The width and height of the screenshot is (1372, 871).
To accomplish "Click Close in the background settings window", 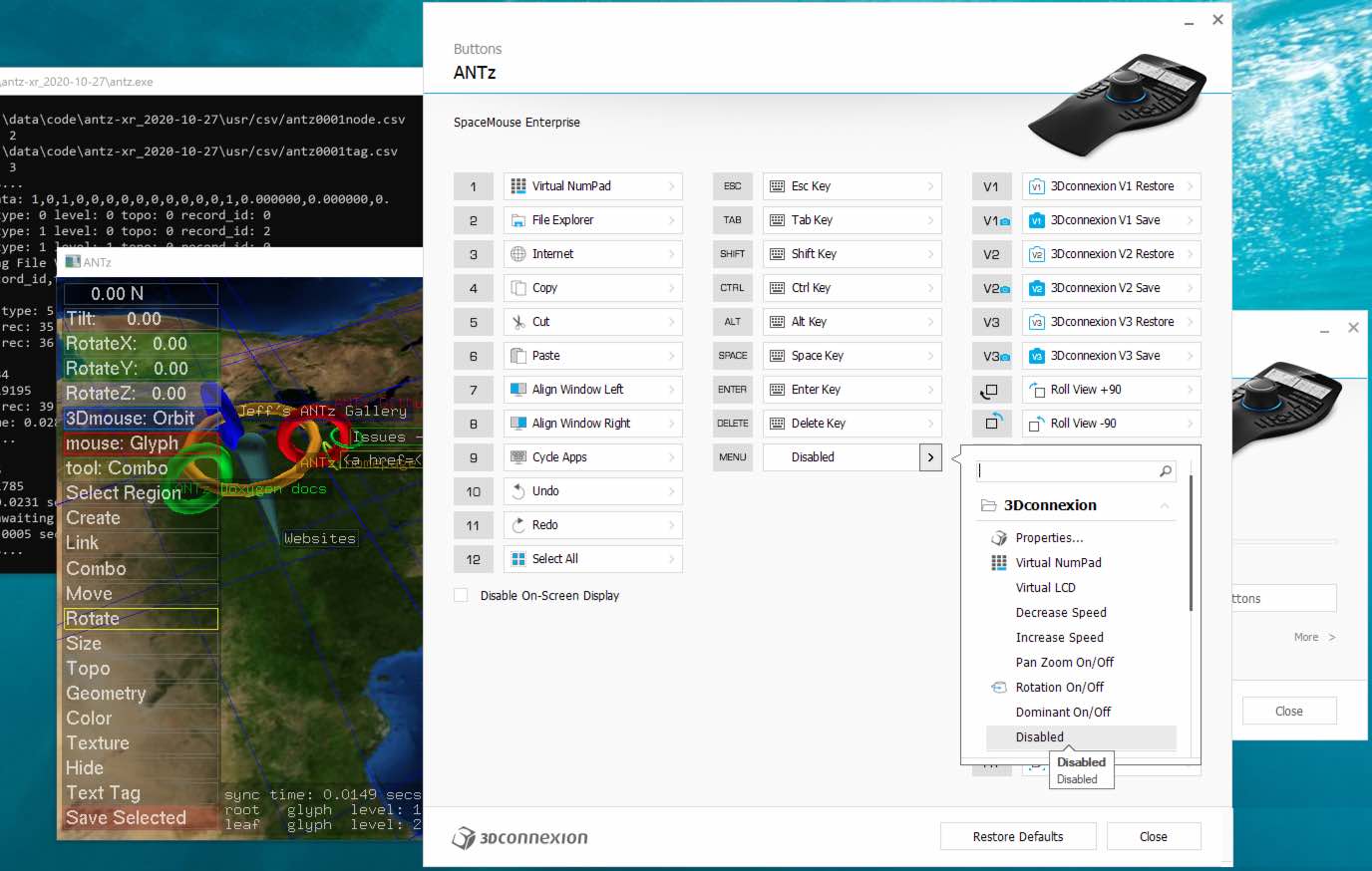I will tap(1289, 711).
